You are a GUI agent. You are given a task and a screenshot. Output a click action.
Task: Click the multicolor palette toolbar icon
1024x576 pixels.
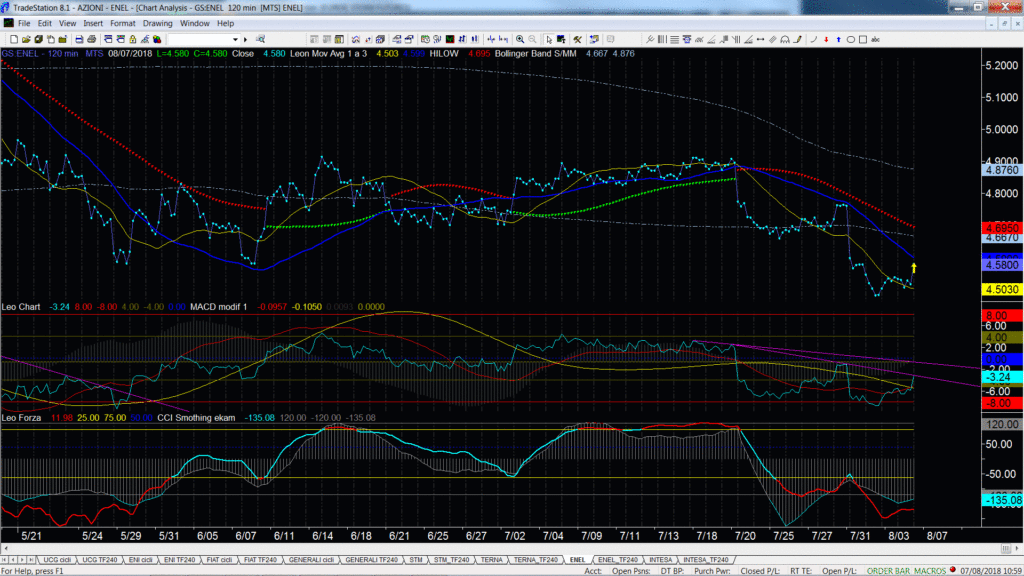[157, 39]
